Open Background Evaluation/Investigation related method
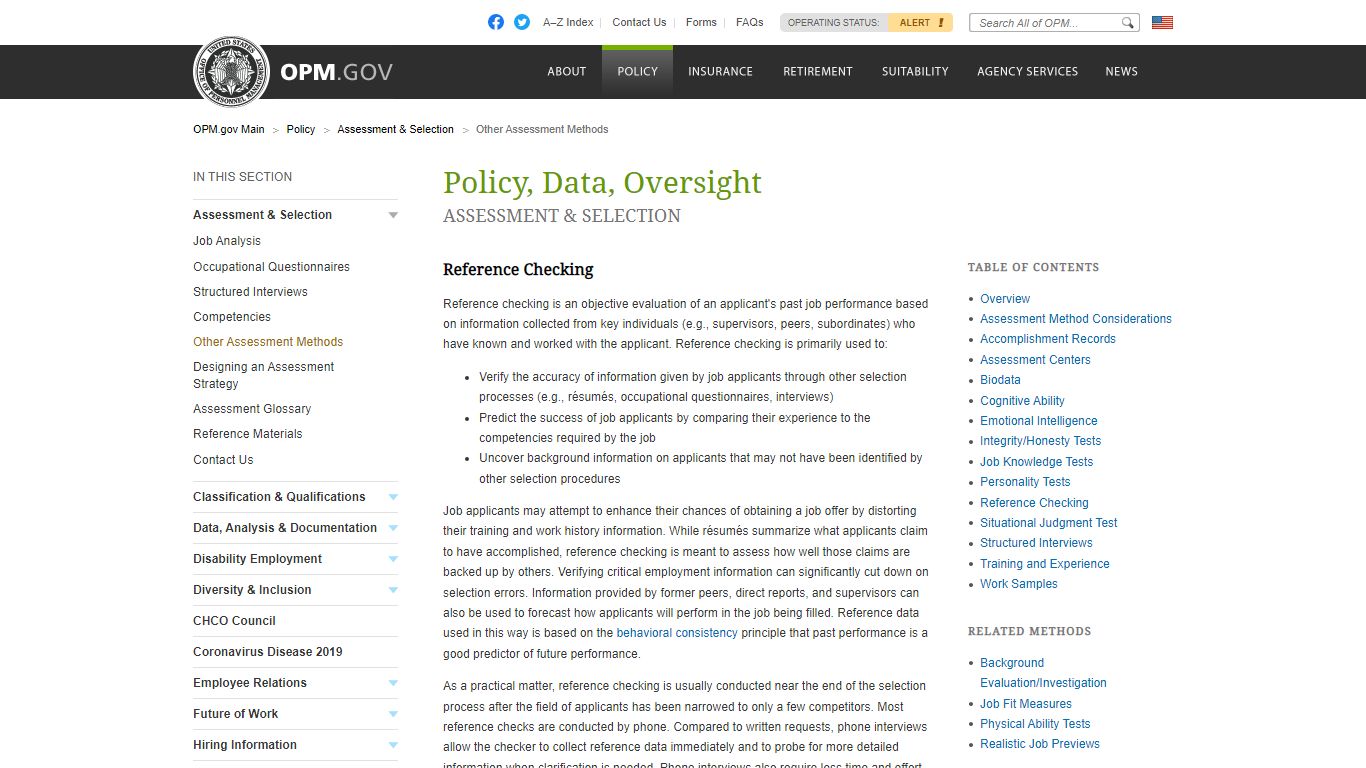 [x=1043, y=673]
